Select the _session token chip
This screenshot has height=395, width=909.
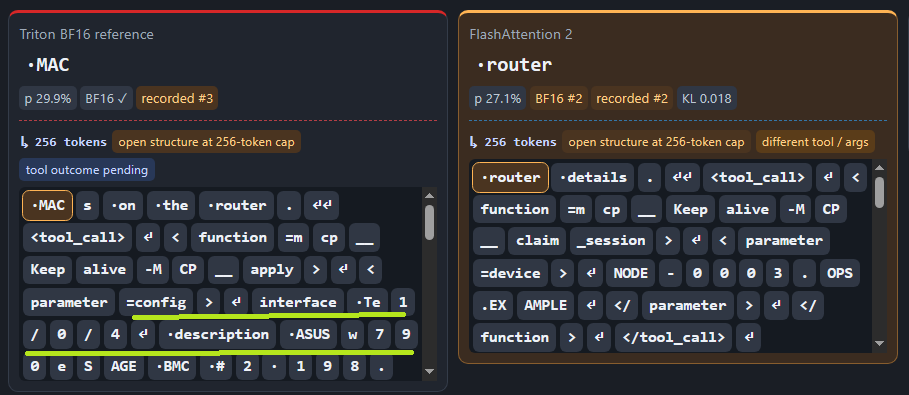pos(611,241)
